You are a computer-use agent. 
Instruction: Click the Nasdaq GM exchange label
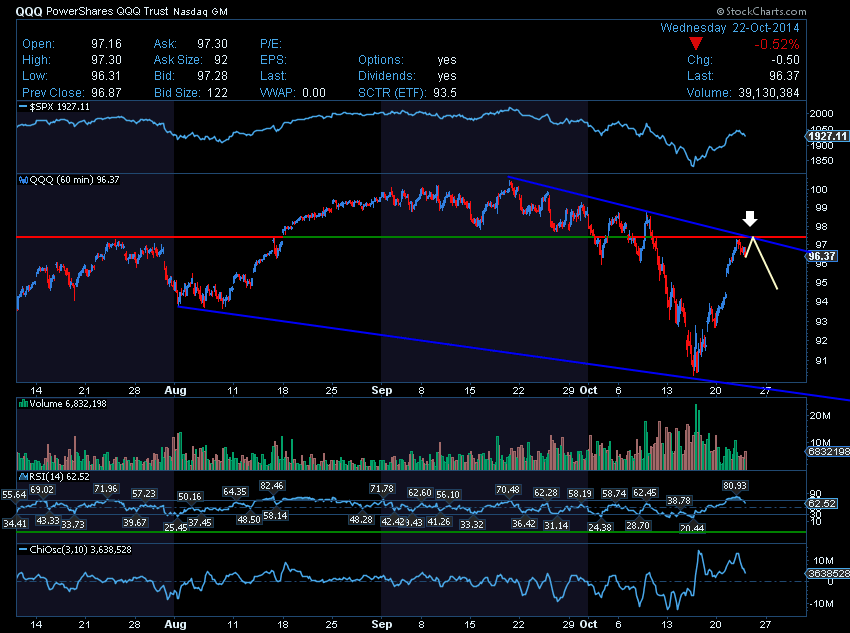[x=201, y=11]
